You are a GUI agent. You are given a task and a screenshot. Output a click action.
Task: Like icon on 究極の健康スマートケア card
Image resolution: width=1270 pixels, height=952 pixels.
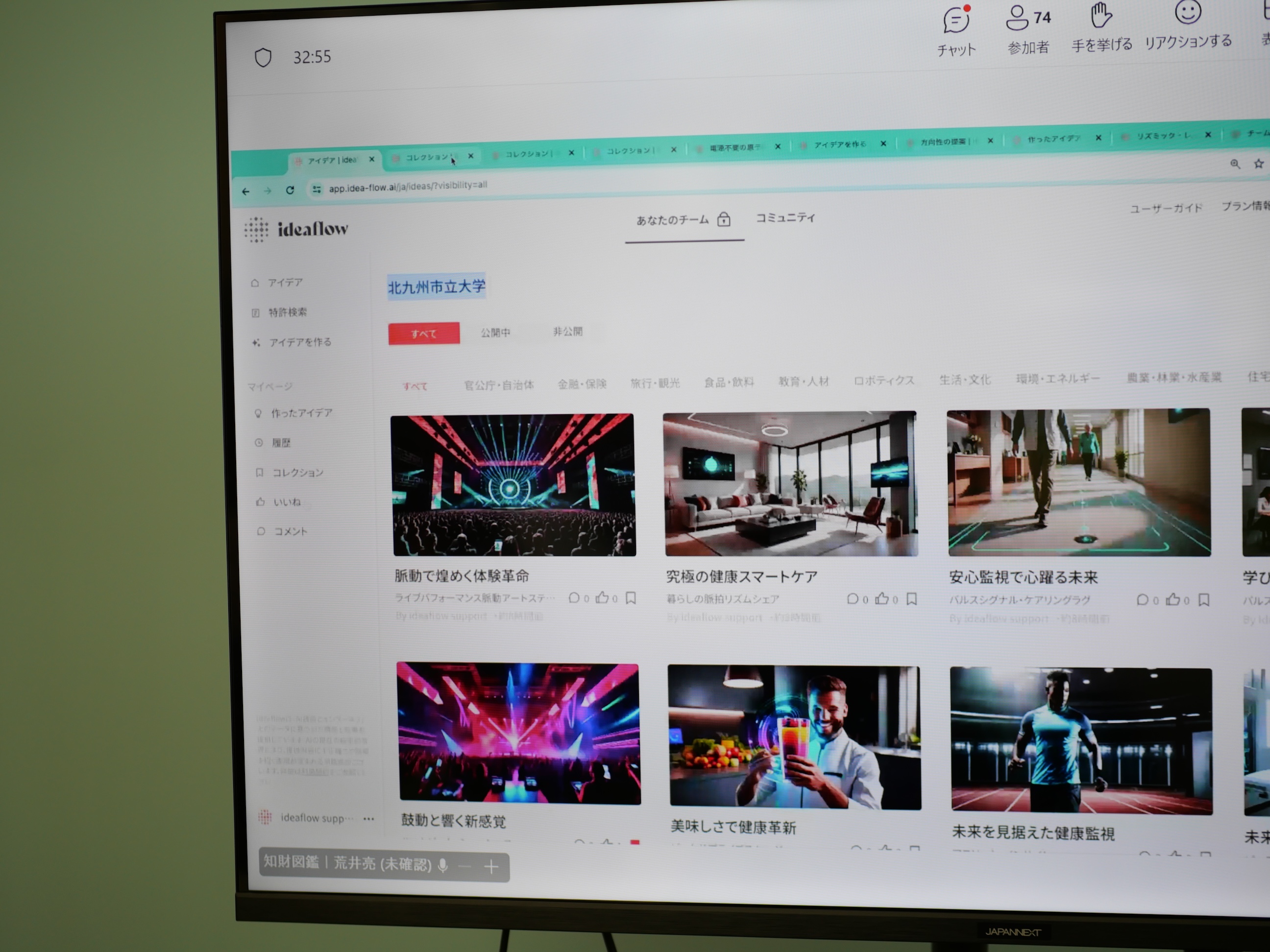click(x=881, y=599)
